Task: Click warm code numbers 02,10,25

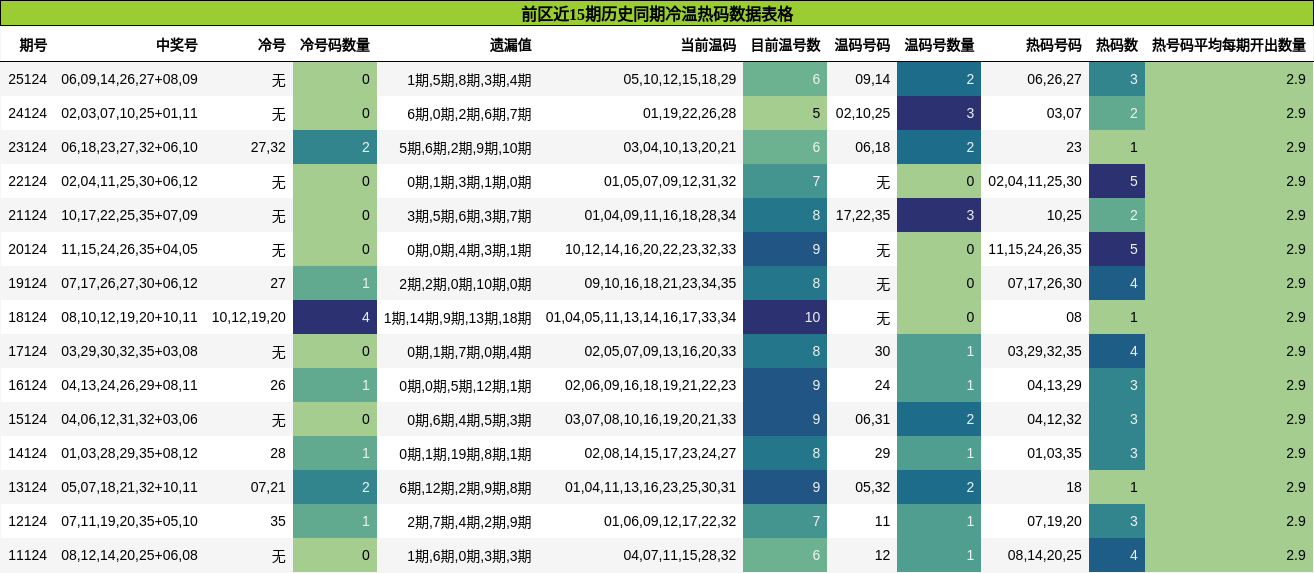Action: pyautogui.click(x=863, y=113)
